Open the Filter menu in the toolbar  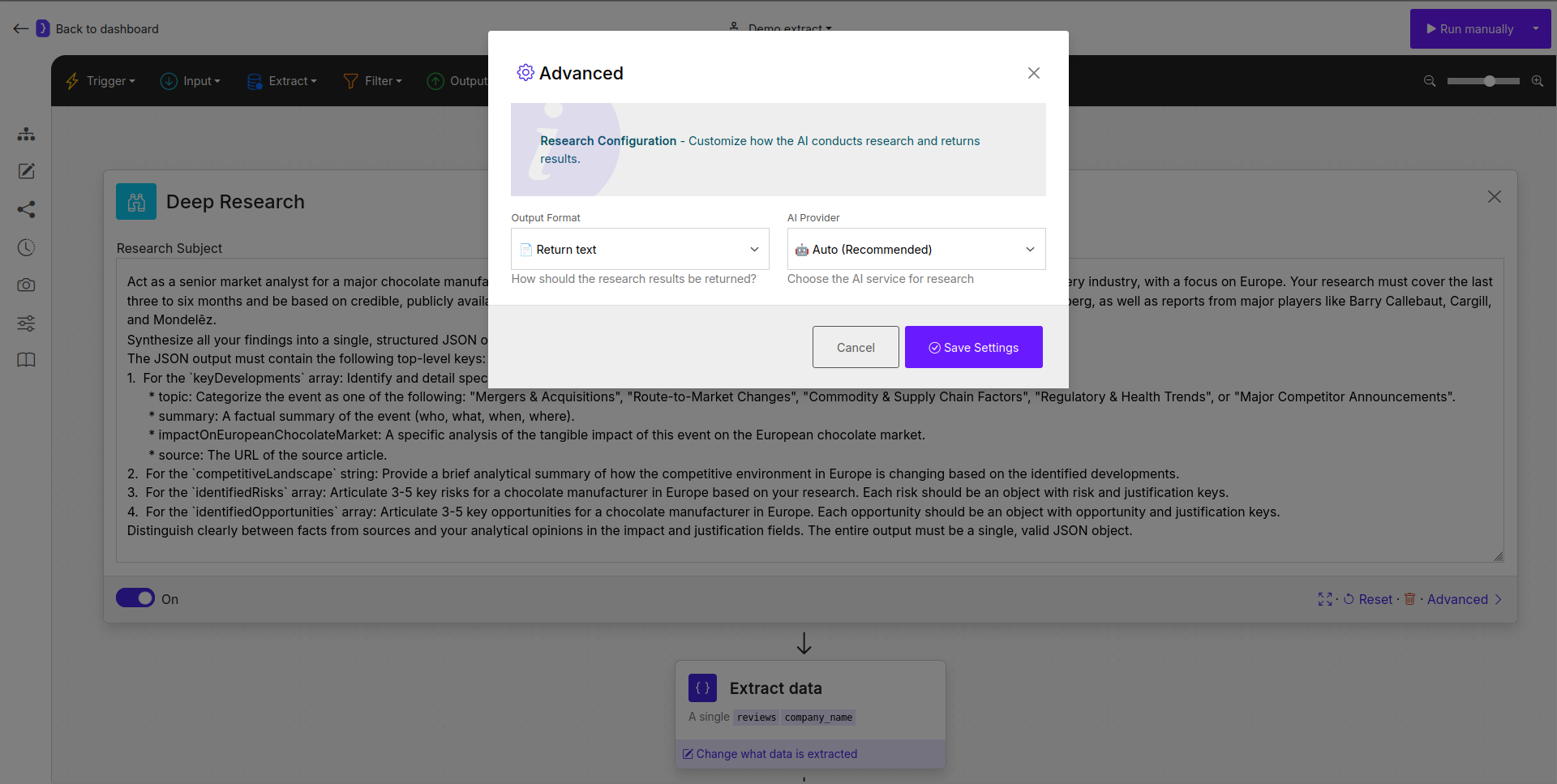click(372, 80)
